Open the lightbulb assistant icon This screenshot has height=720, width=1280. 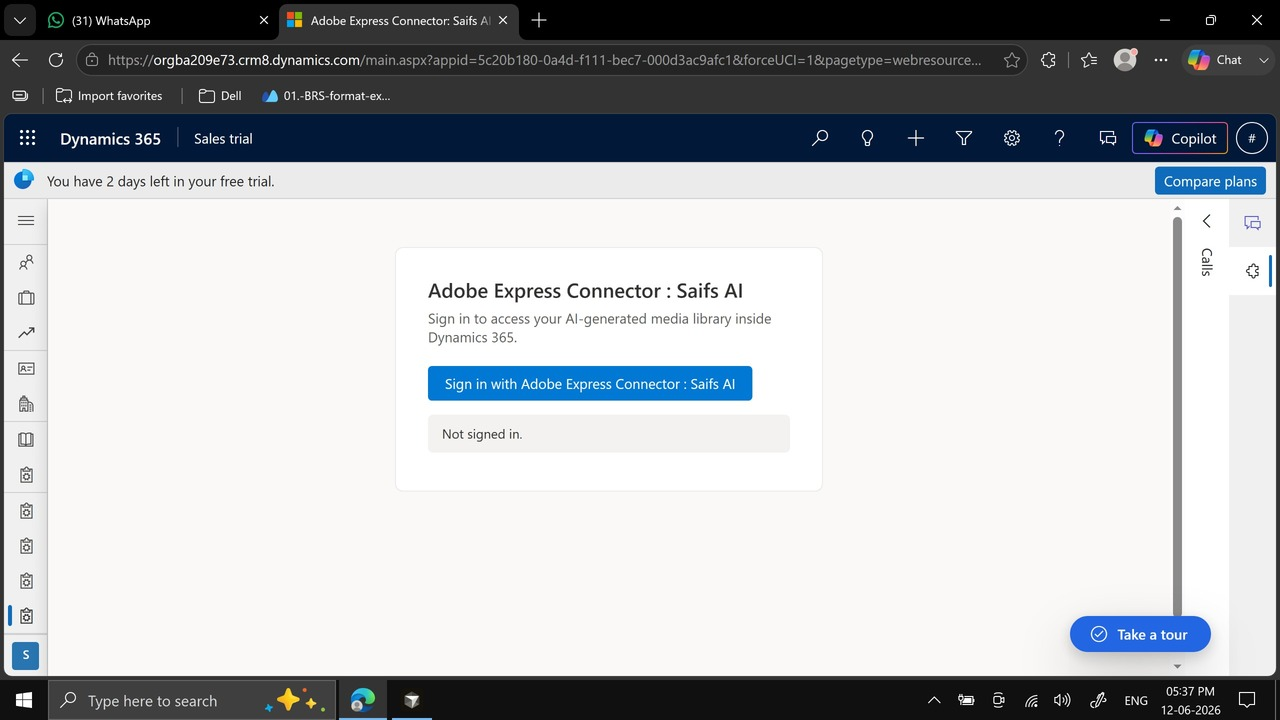pyautogui.click(x=868, y=139)
